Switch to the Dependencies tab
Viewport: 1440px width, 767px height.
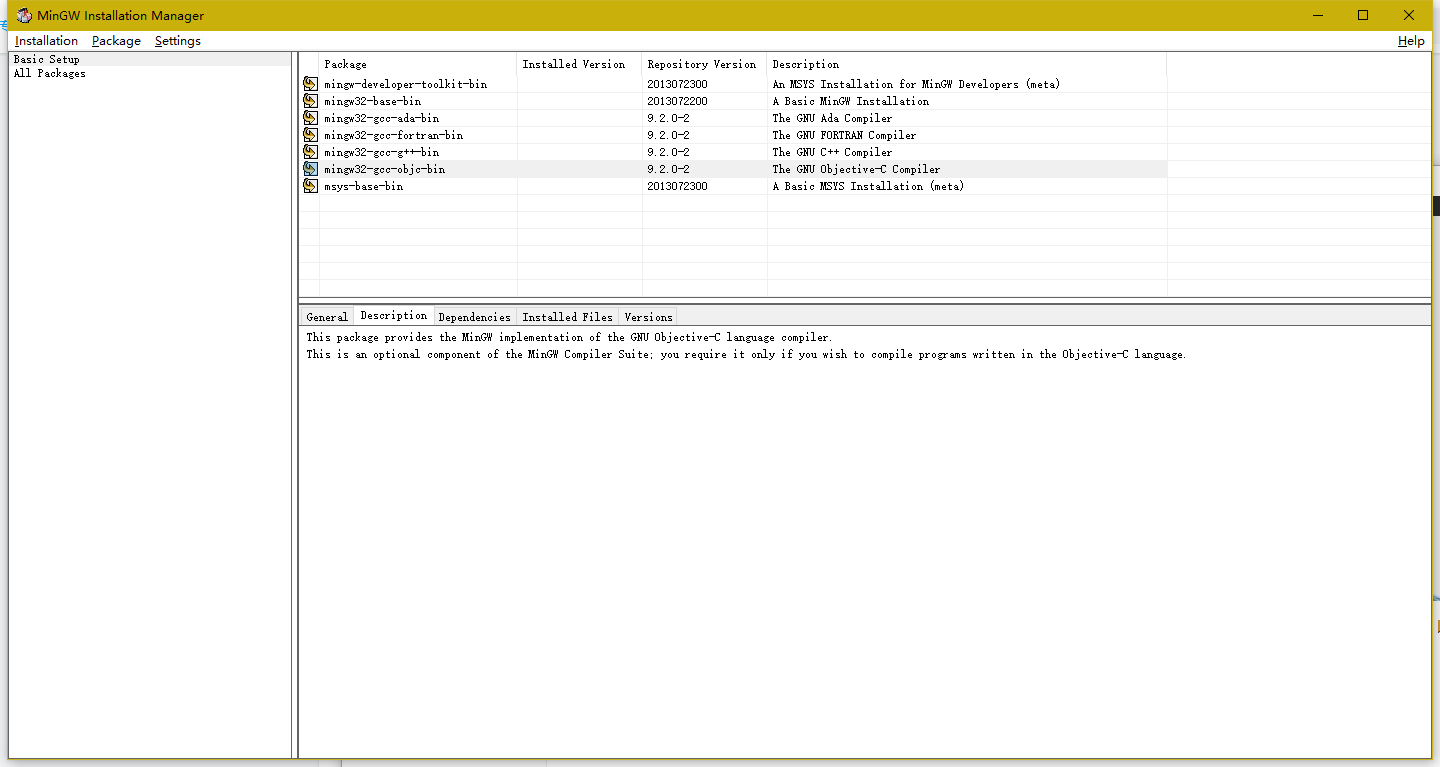[x=474, y=317]
